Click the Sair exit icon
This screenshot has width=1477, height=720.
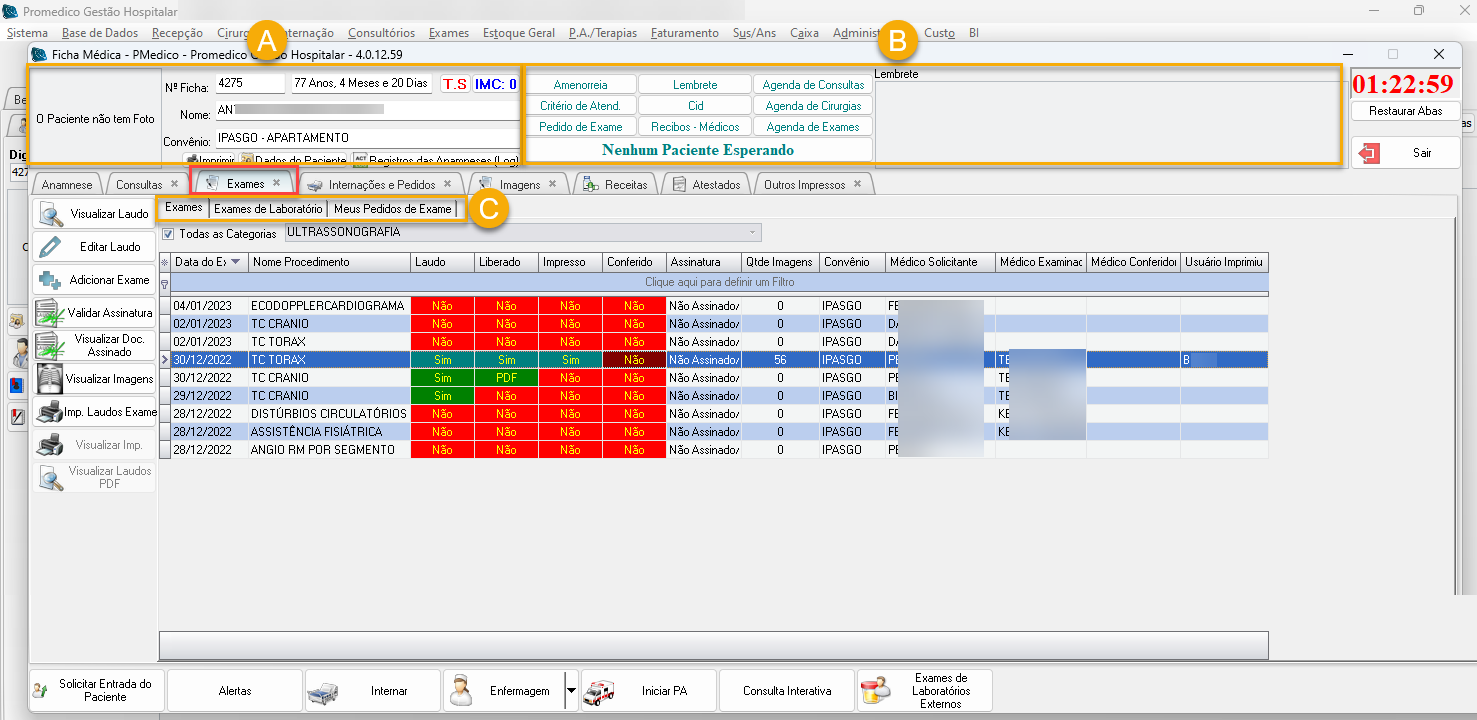(x=1370, y=153)
